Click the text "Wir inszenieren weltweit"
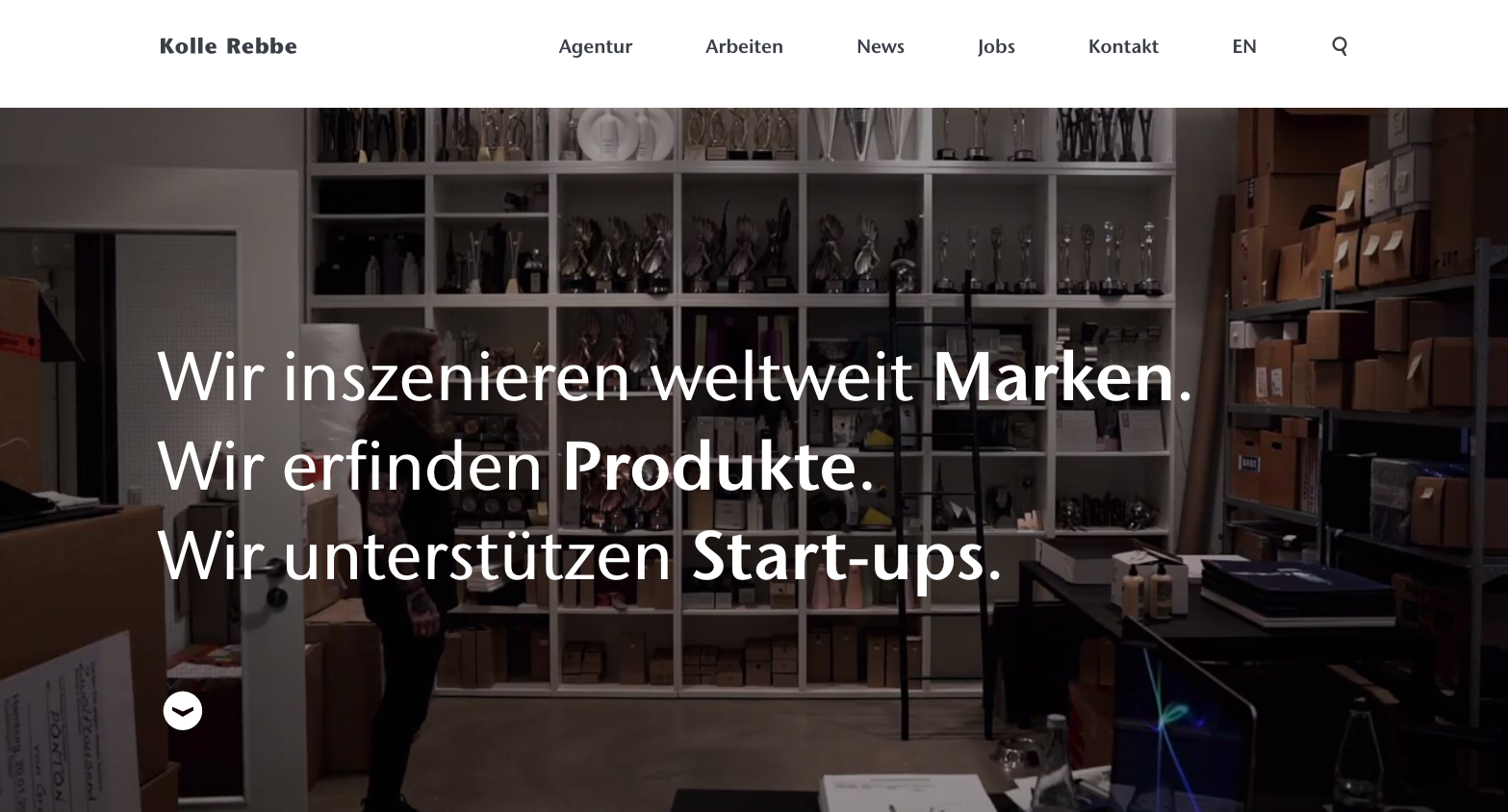Image resolution: width=1508 pixels, height=812 pixels. click(x=535, y=376)
